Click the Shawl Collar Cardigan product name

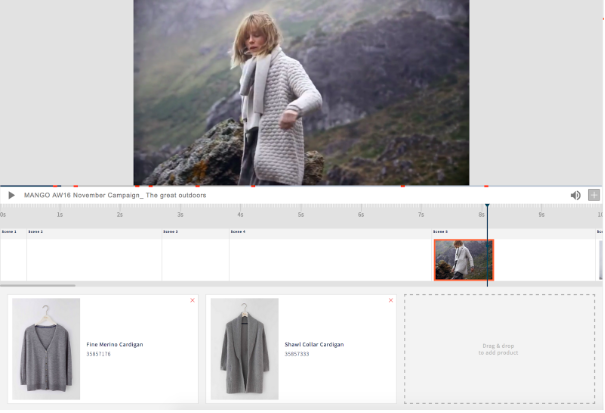[314, 344]
